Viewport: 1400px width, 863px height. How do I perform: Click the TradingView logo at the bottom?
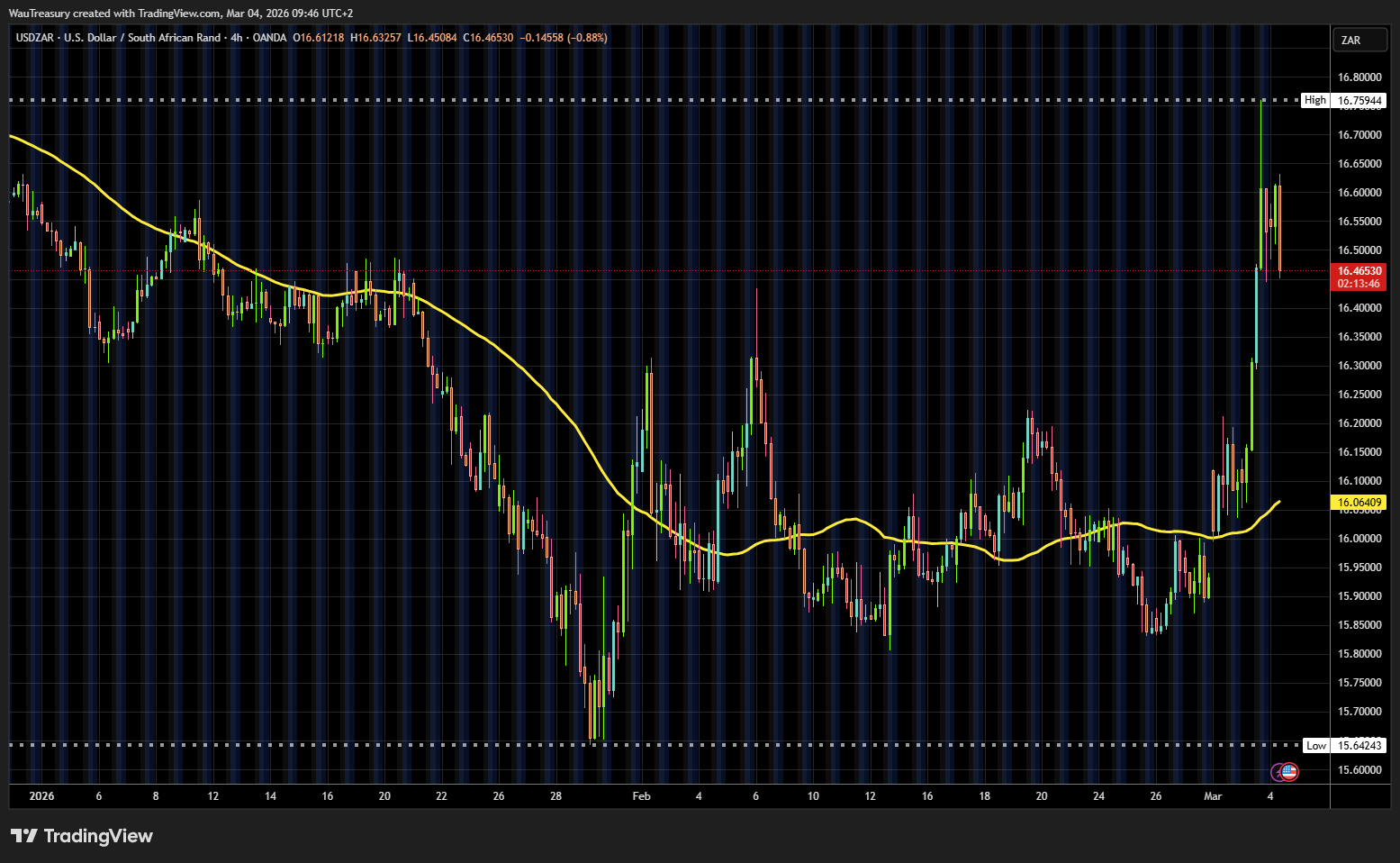(82, 836)
